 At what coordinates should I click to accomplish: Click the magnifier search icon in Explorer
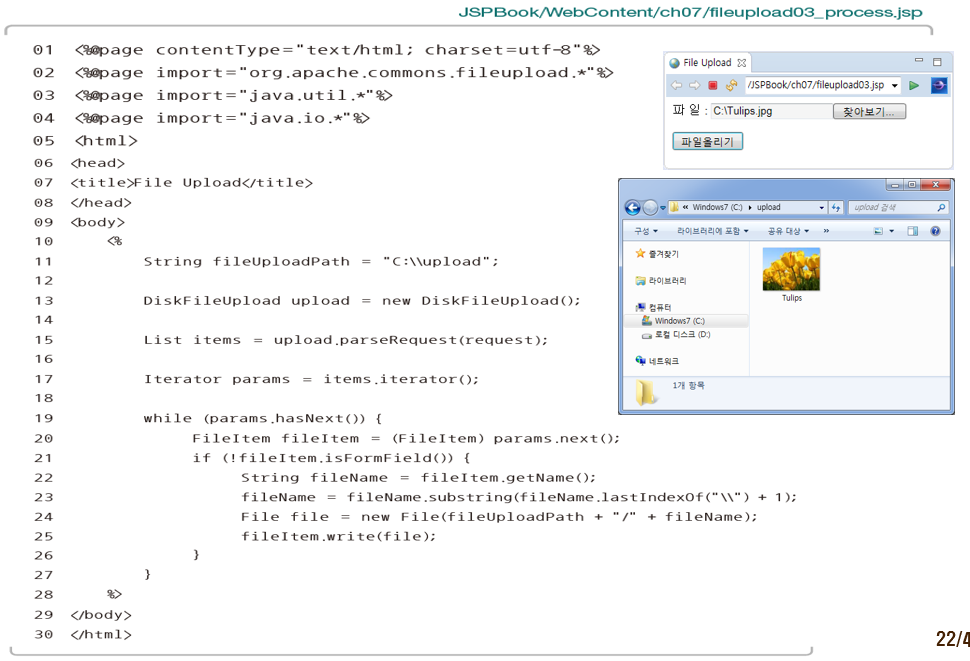941,208
